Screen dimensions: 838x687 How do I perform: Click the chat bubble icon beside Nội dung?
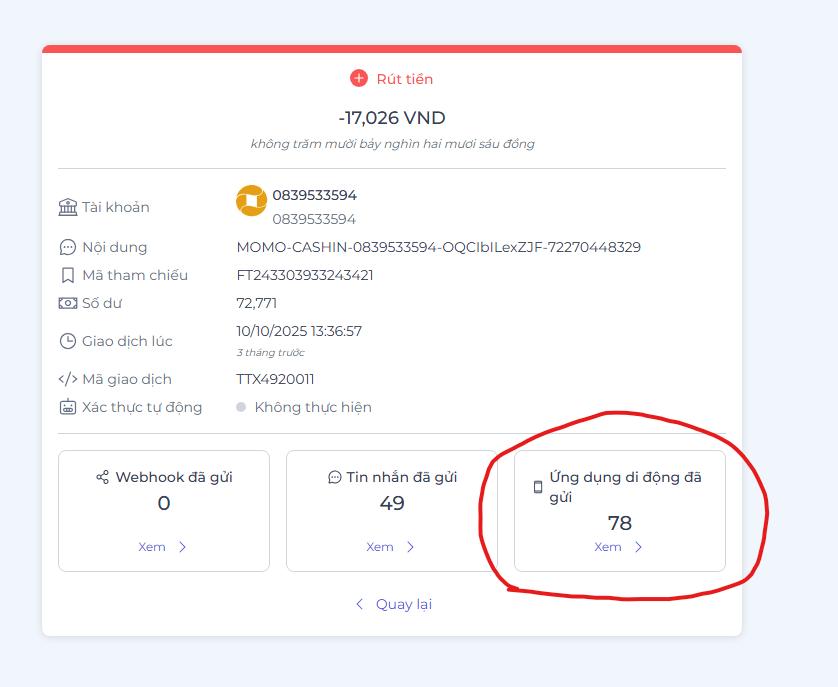(67, 247)
